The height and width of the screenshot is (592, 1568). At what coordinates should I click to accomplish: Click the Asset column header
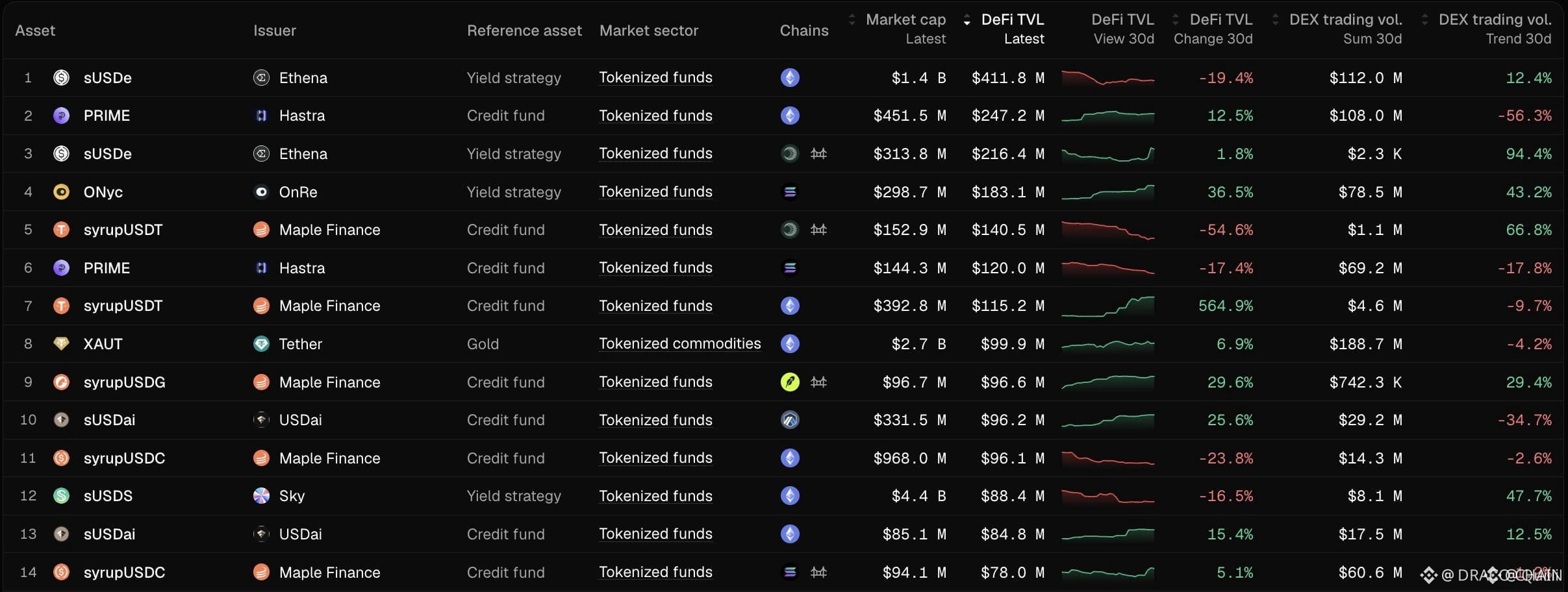[x=35, y=31]
